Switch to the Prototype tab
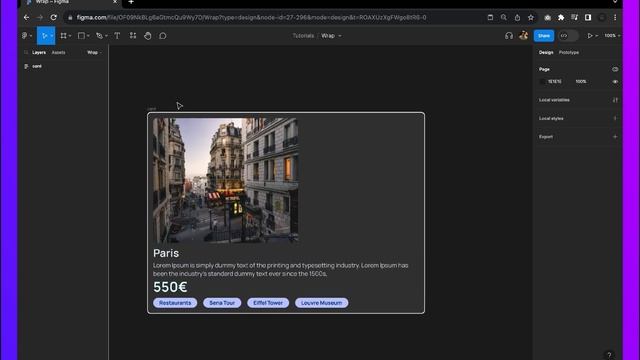Viewport: 640px width, 360px height. (x=569, y=53)
